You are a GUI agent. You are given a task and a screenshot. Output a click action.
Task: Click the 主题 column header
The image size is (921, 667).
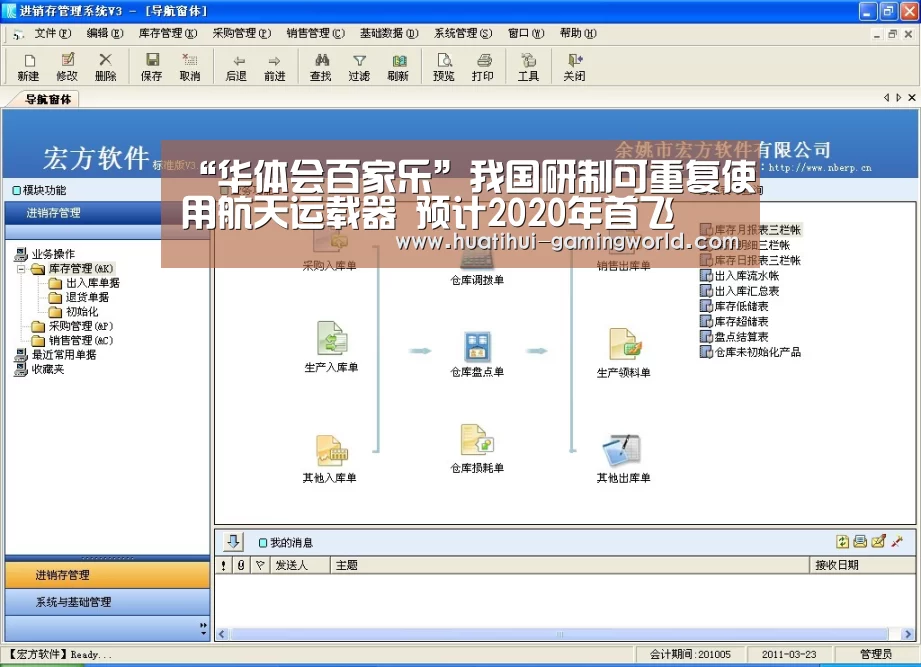click(x=570, y=565)
